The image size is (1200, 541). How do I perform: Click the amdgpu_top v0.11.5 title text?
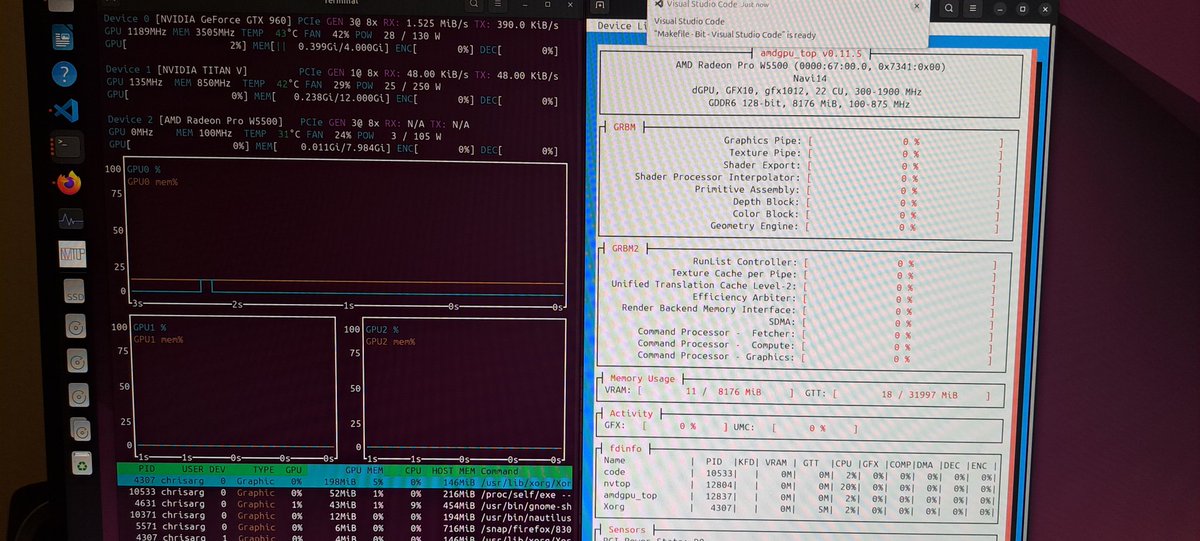(809, 54)
